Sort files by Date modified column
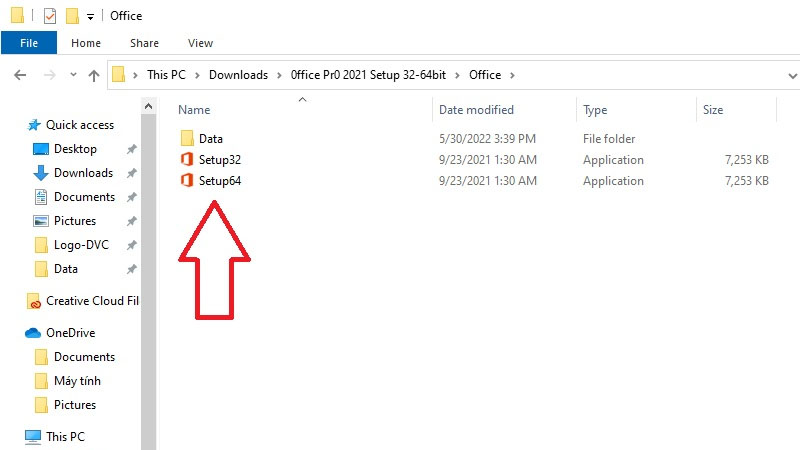The image size is (800, 450). pos(476,110)
